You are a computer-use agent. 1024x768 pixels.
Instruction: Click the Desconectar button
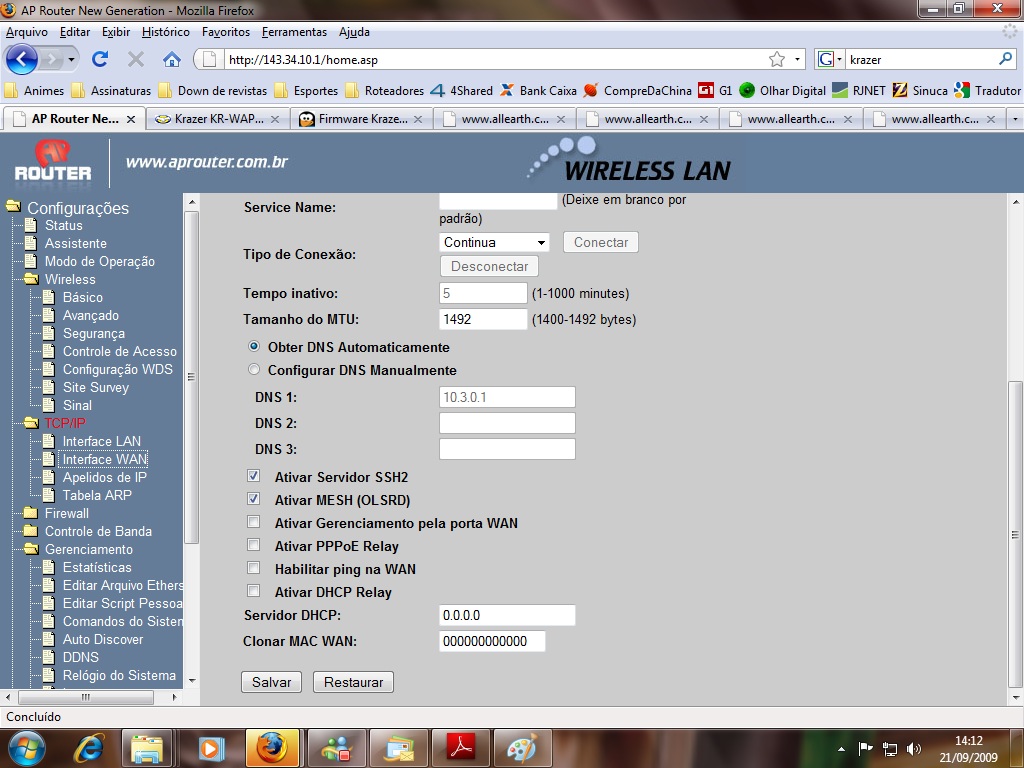pyautogui.click(x=489, y=266)
